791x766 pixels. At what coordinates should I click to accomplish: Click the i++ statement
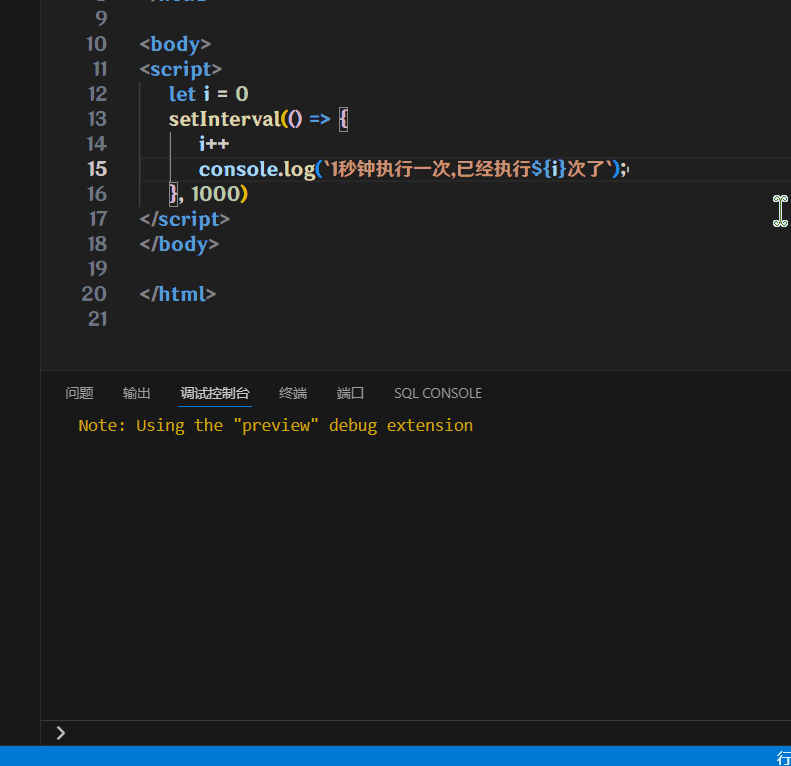click(x=214, y=144)
